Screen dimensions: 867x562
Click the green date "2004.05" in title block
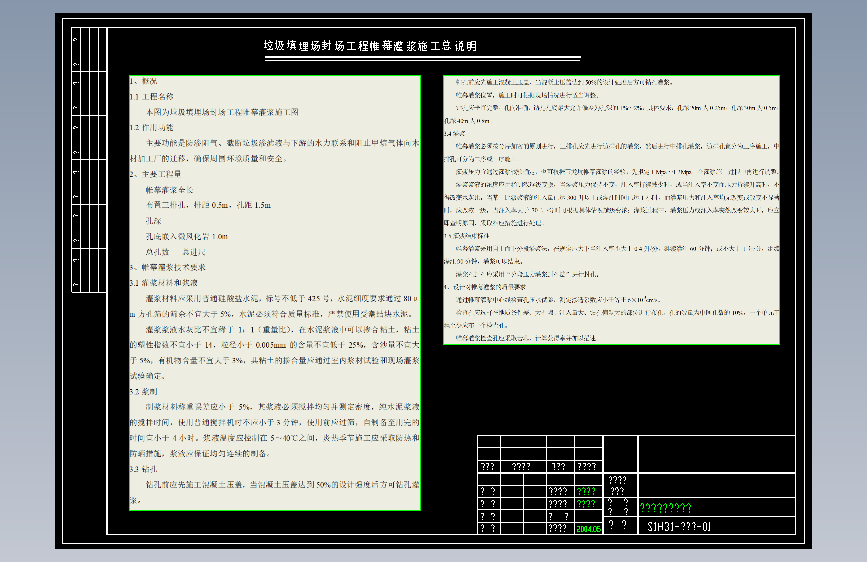588,529
